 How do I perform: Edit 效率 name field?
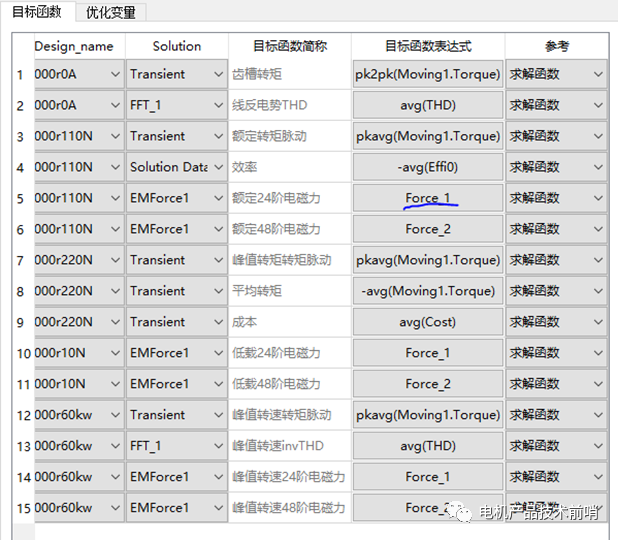290,167
